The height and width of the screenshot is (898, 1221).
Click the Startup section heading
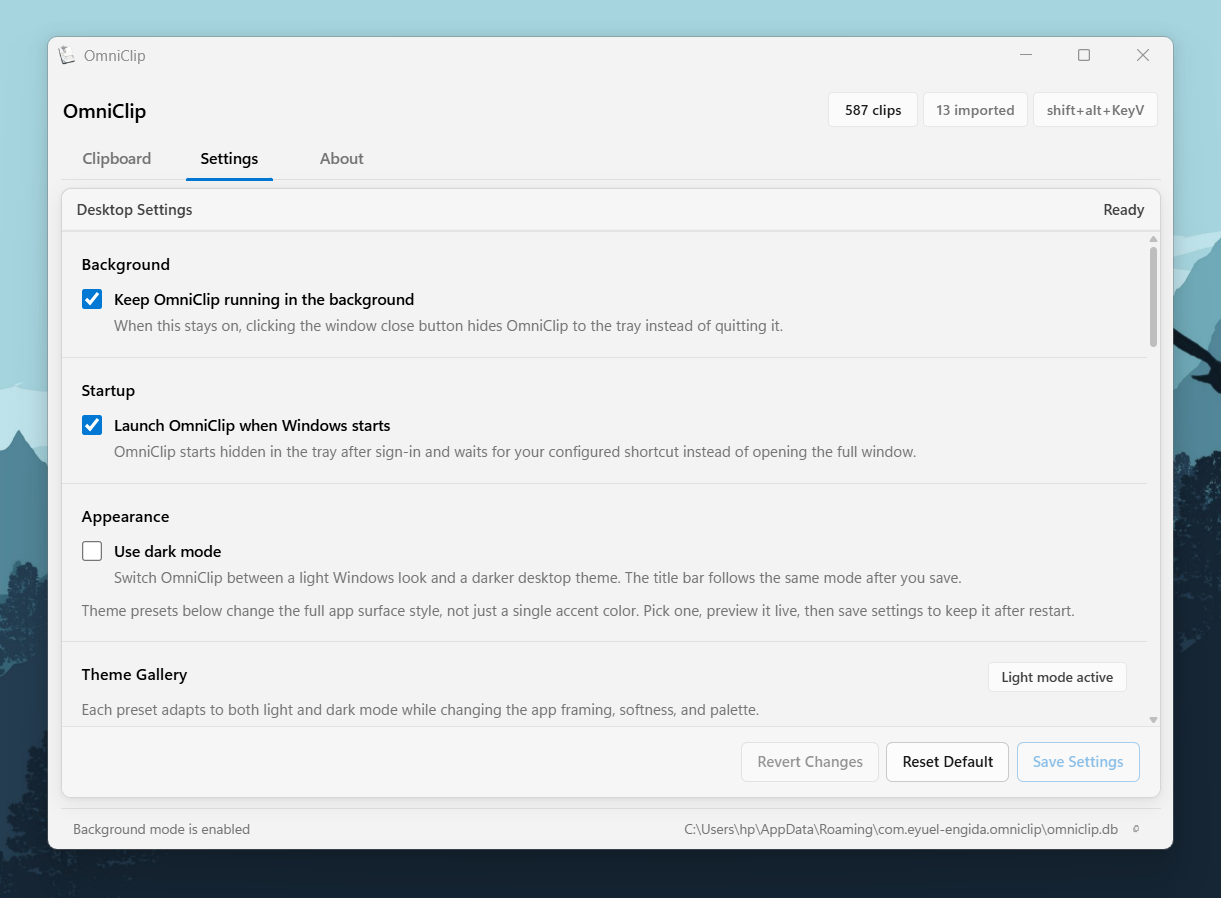click(108, 391)
